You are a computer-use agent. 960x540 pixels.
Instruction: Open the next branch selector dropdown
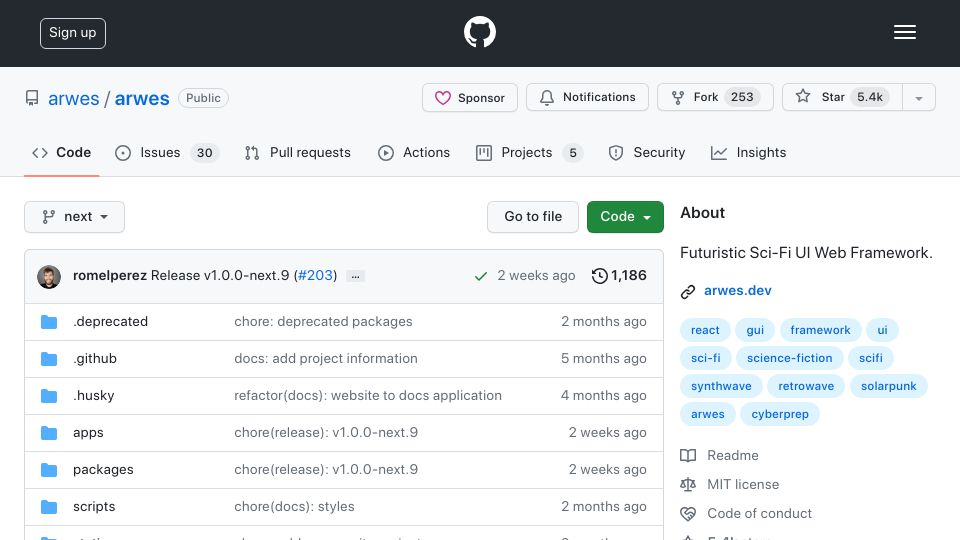click(75, 217)
